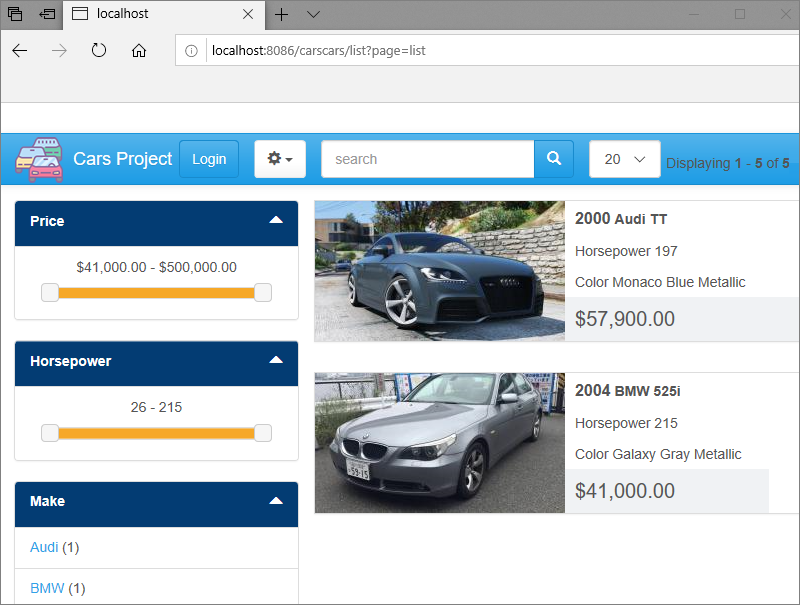Click the Horsepower 197 text

(x=626, y=251)
